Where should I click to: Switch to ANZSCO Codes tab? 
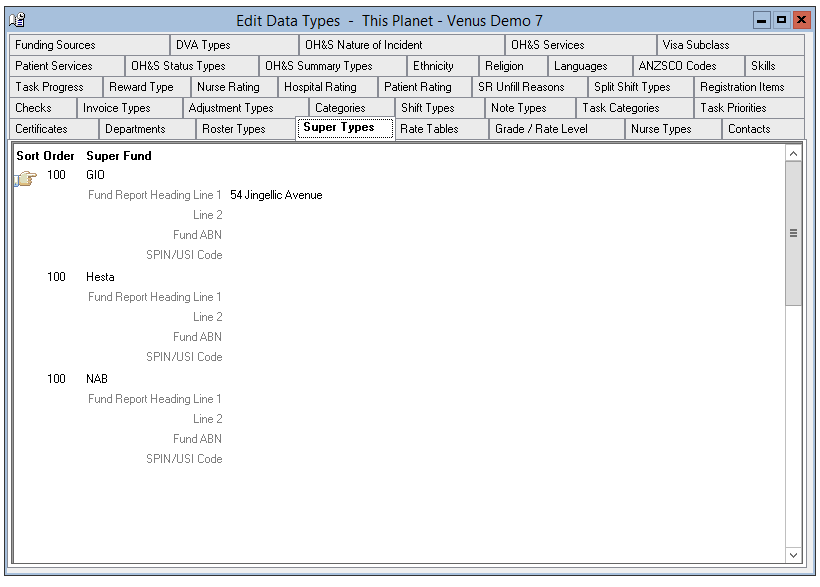tap(688, 66)
